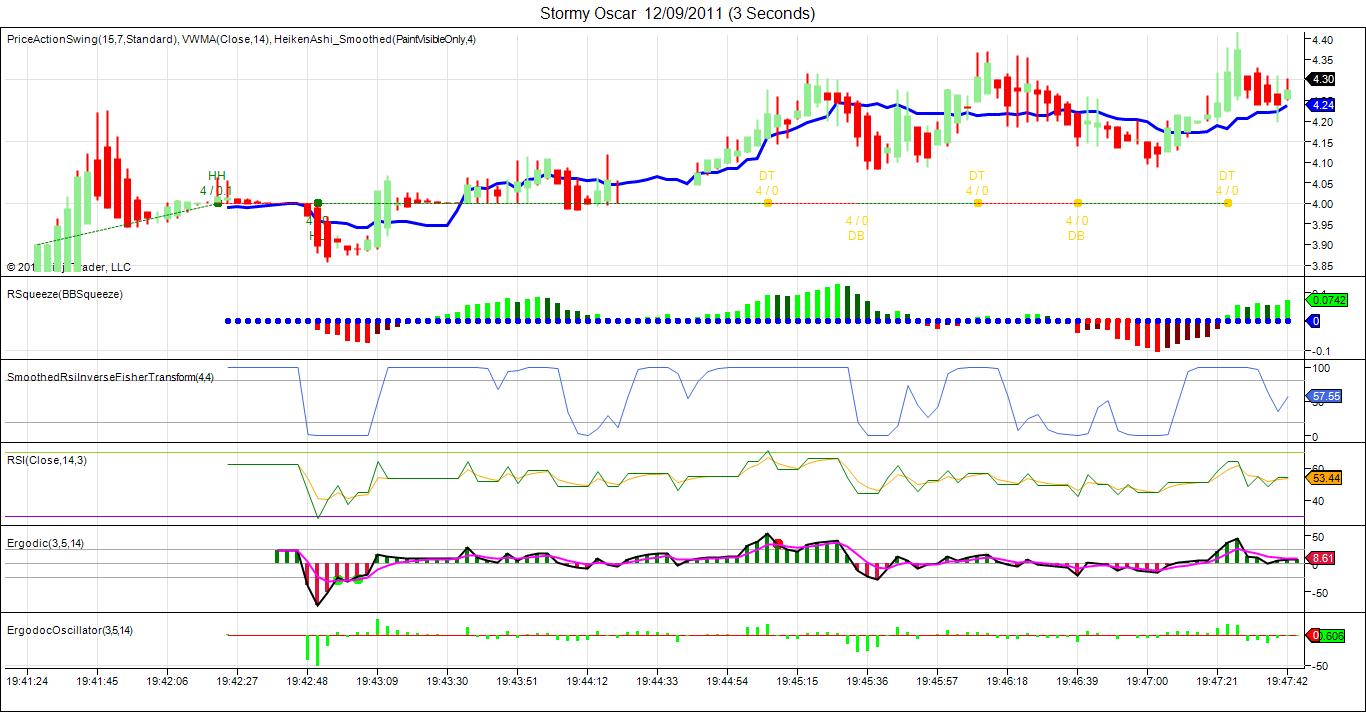Click the -0.1 axis label in RSqueeze panel
The height and width of the screenshot is (712, 1366).
pos(1319,350)
